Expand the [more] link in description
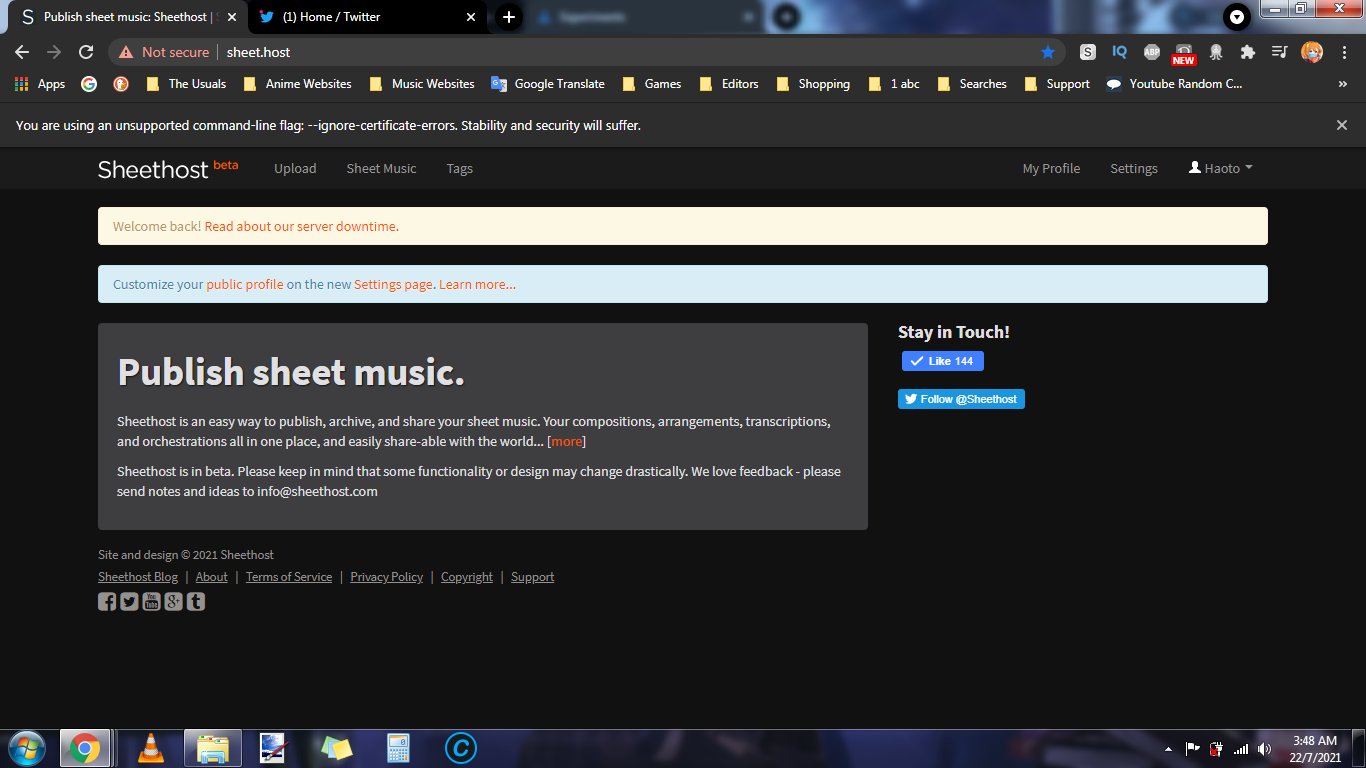Screen dimensions: 1366x768 [567, 441]
